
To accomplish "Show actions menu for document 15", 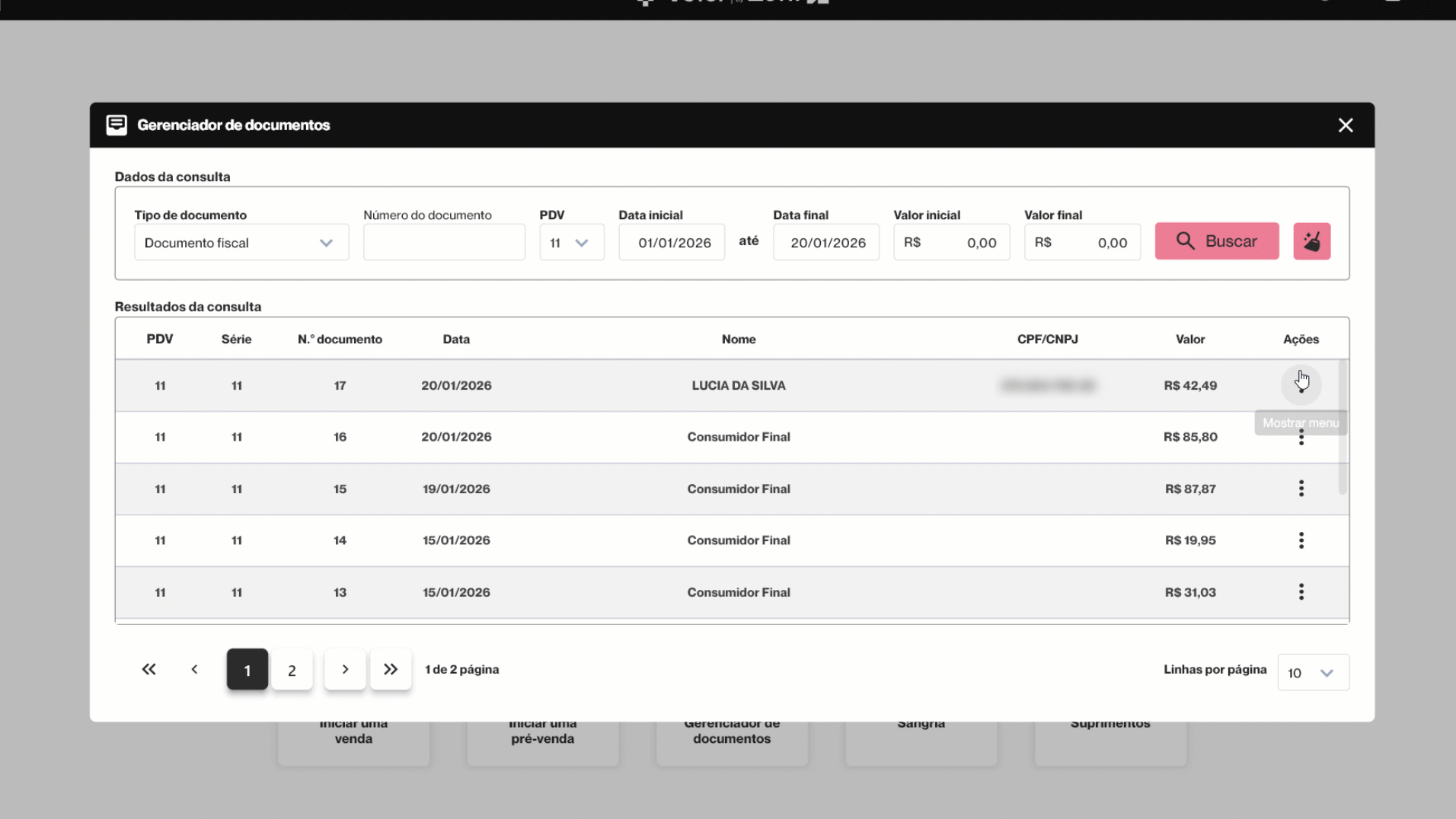I will click(1301, 489).
